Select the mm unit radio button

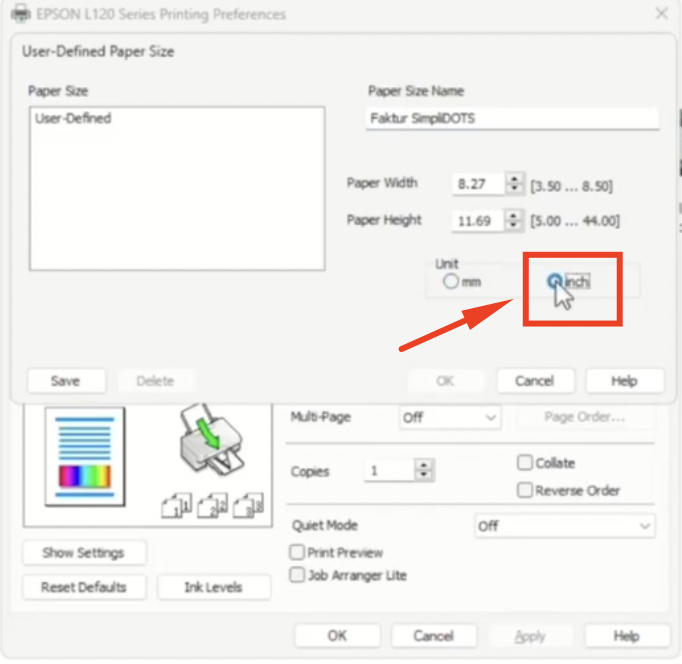451,282
